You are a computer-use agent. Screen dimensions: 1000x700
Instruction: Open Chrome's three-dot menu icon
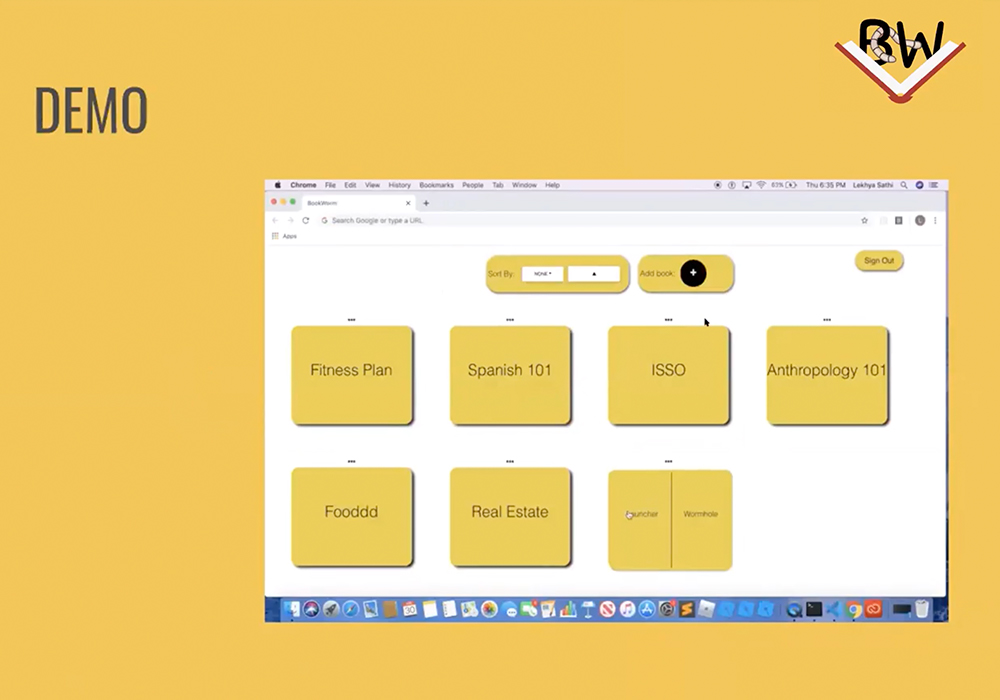(935, 220)
